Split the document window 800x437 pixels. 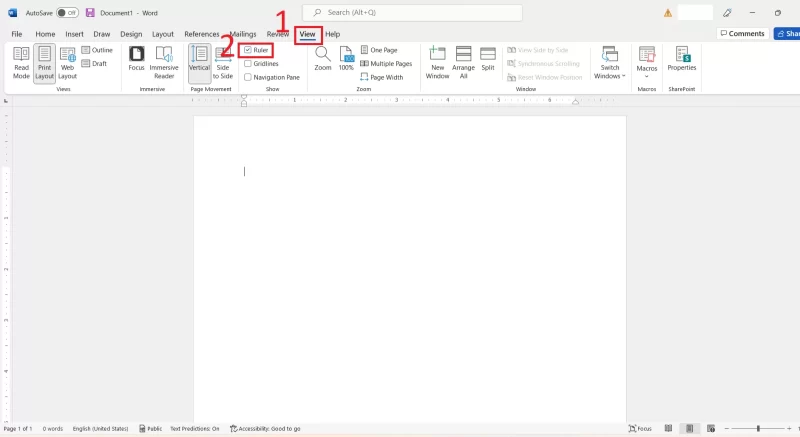point(488,59)
